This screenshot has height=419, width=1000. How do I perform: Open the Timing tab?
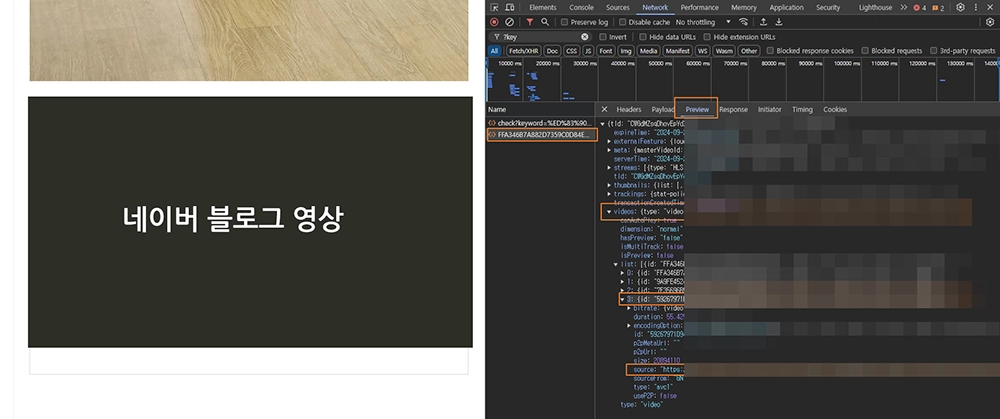point(802,110)
